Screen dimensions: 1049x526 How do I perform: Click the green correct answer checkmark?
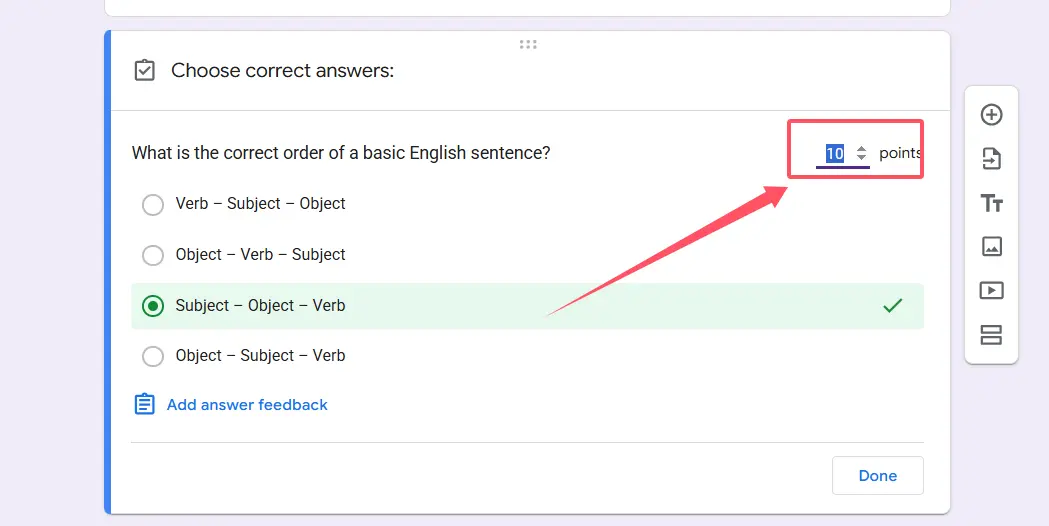pos(893,306)
